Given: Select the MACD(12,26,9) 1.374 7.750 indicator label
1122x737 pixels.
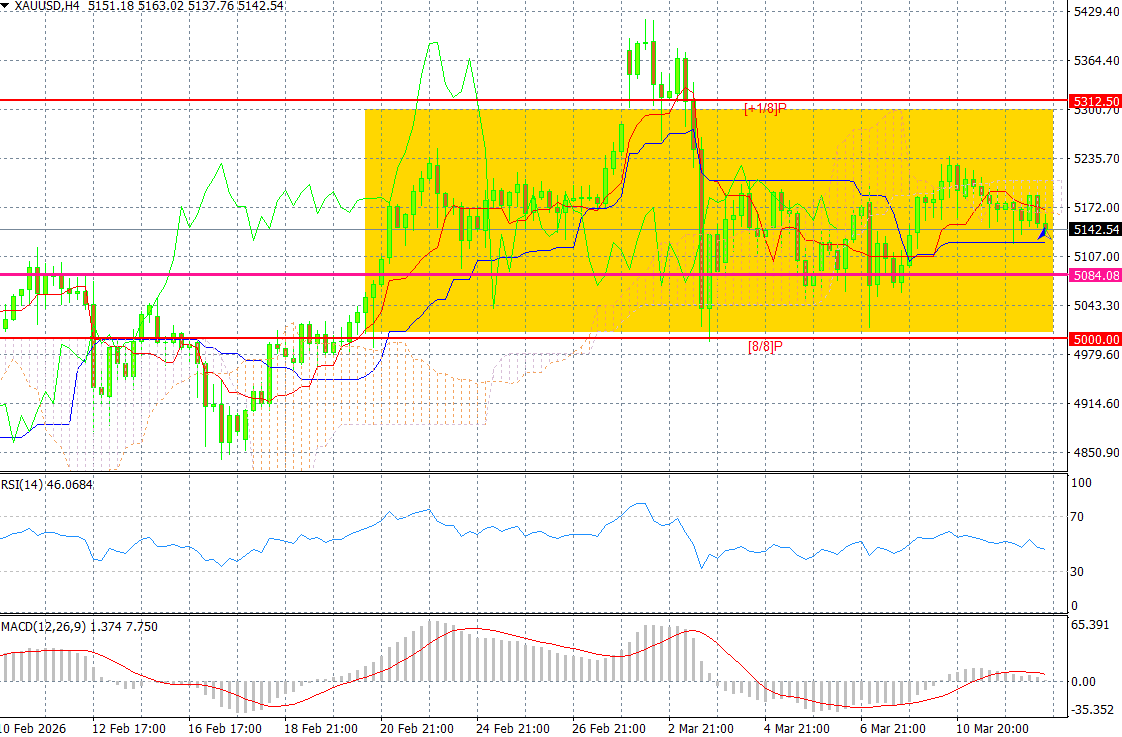Looking at the screenshot, I should pos(79,627).
